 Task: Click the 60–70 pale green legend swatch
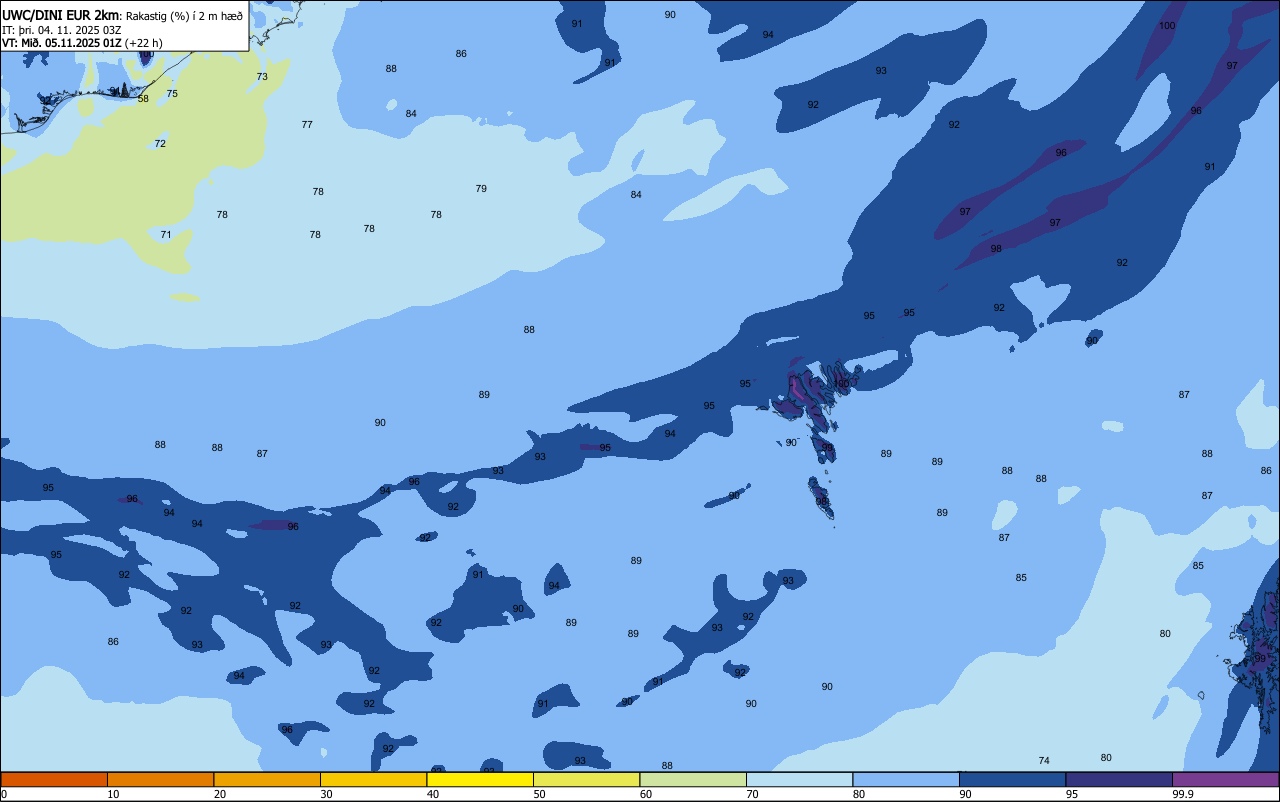pos(693,779)
